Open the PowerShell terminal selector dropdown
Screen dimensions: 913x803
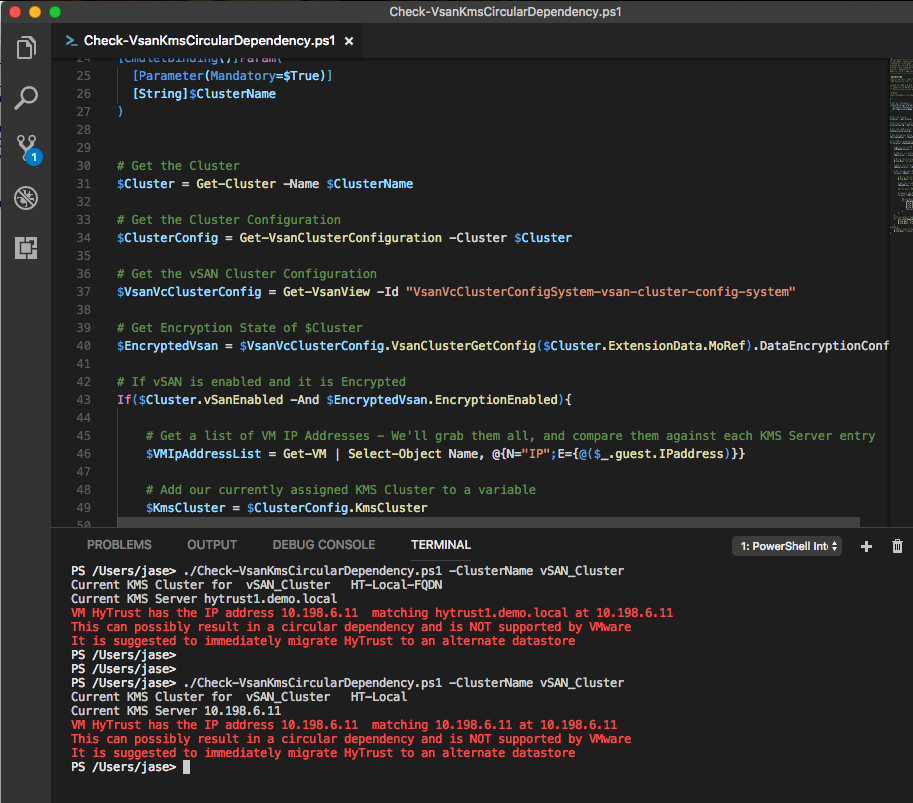pyautogui.click(x=787, y=546)
